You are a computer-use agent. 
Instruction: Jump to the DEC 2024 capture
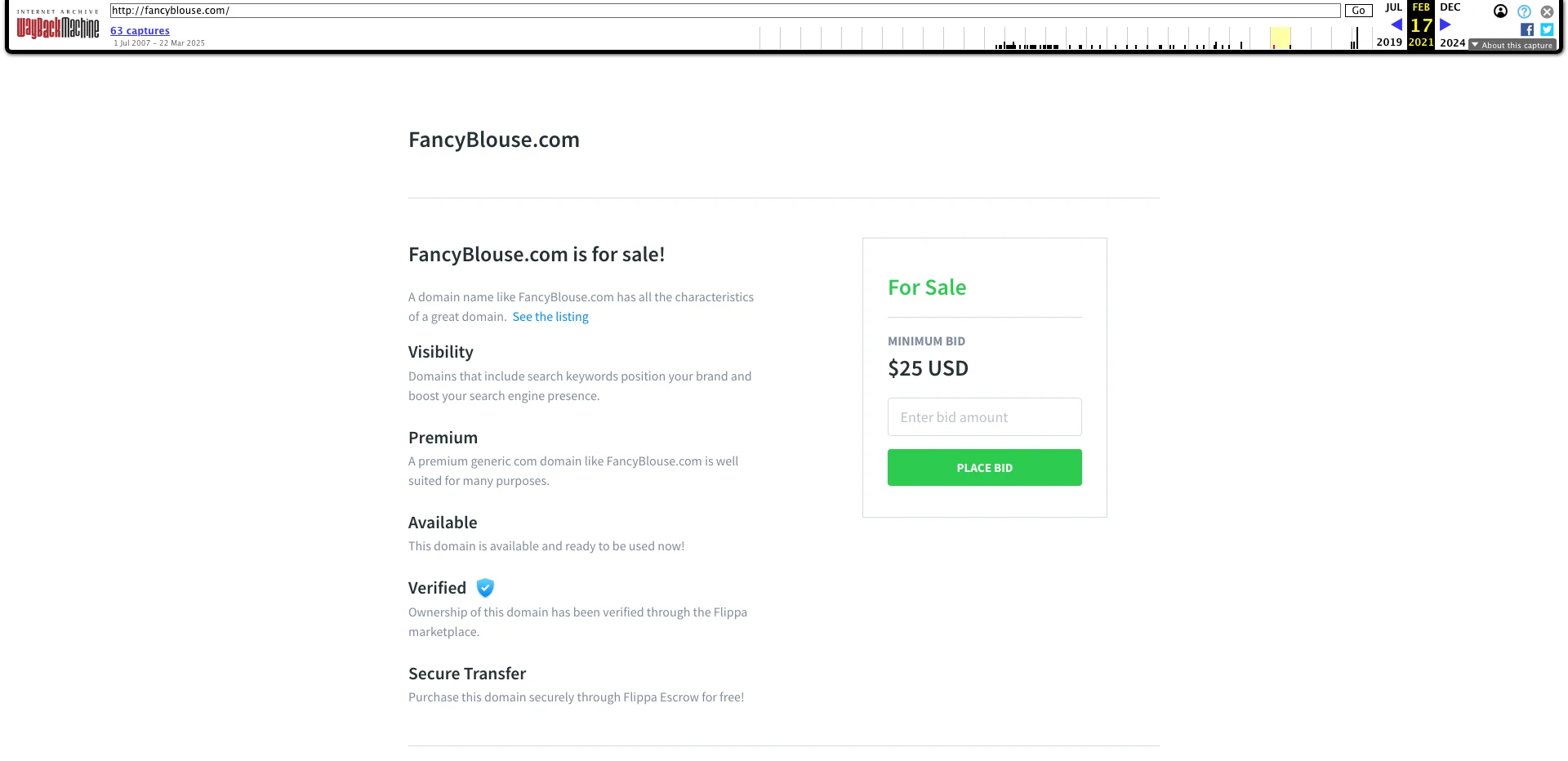tap(1450, 7)
